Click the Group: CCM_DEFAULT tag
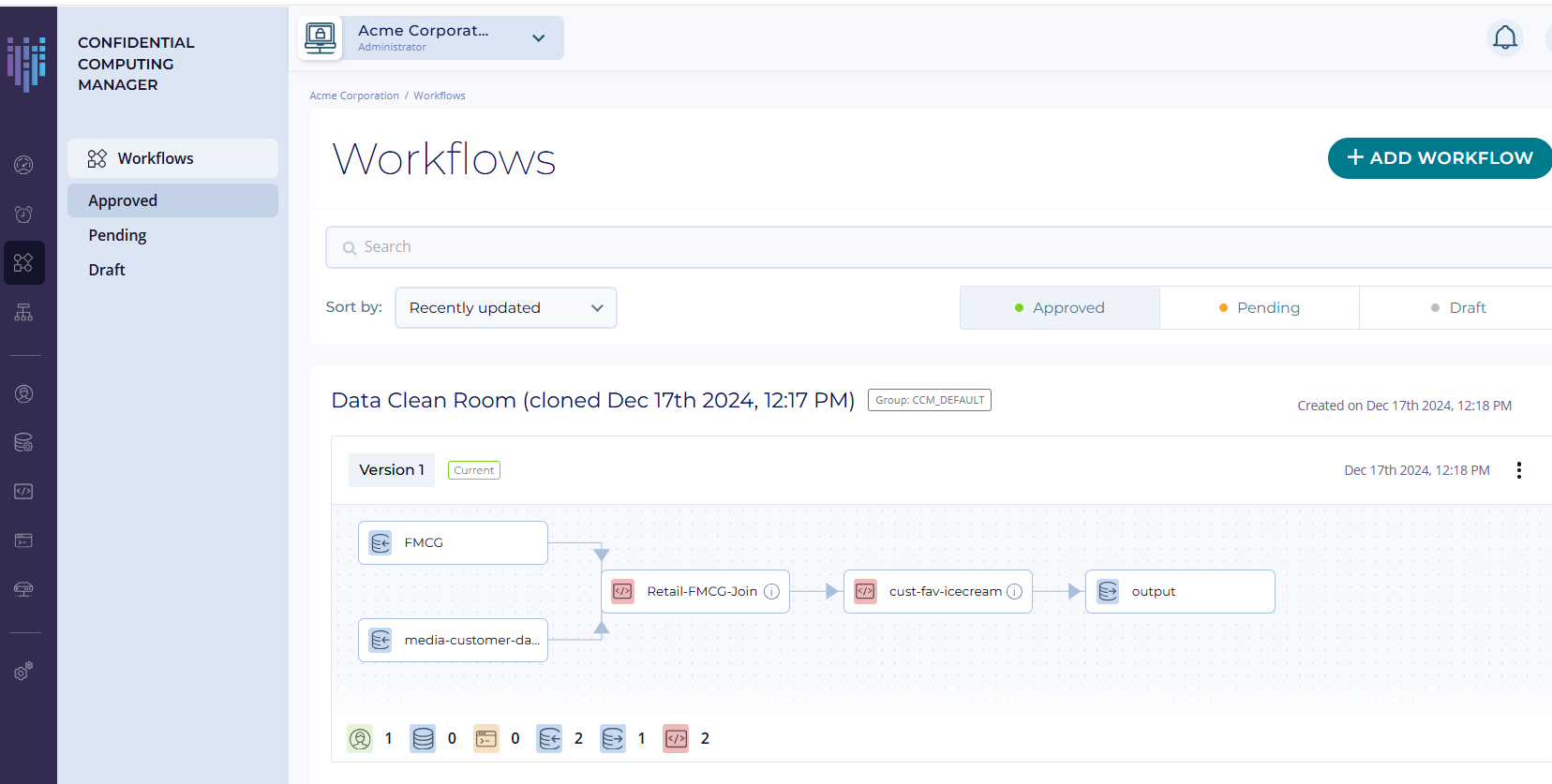This screenshot has height=784, width=1552. click(x=930, y=400)
